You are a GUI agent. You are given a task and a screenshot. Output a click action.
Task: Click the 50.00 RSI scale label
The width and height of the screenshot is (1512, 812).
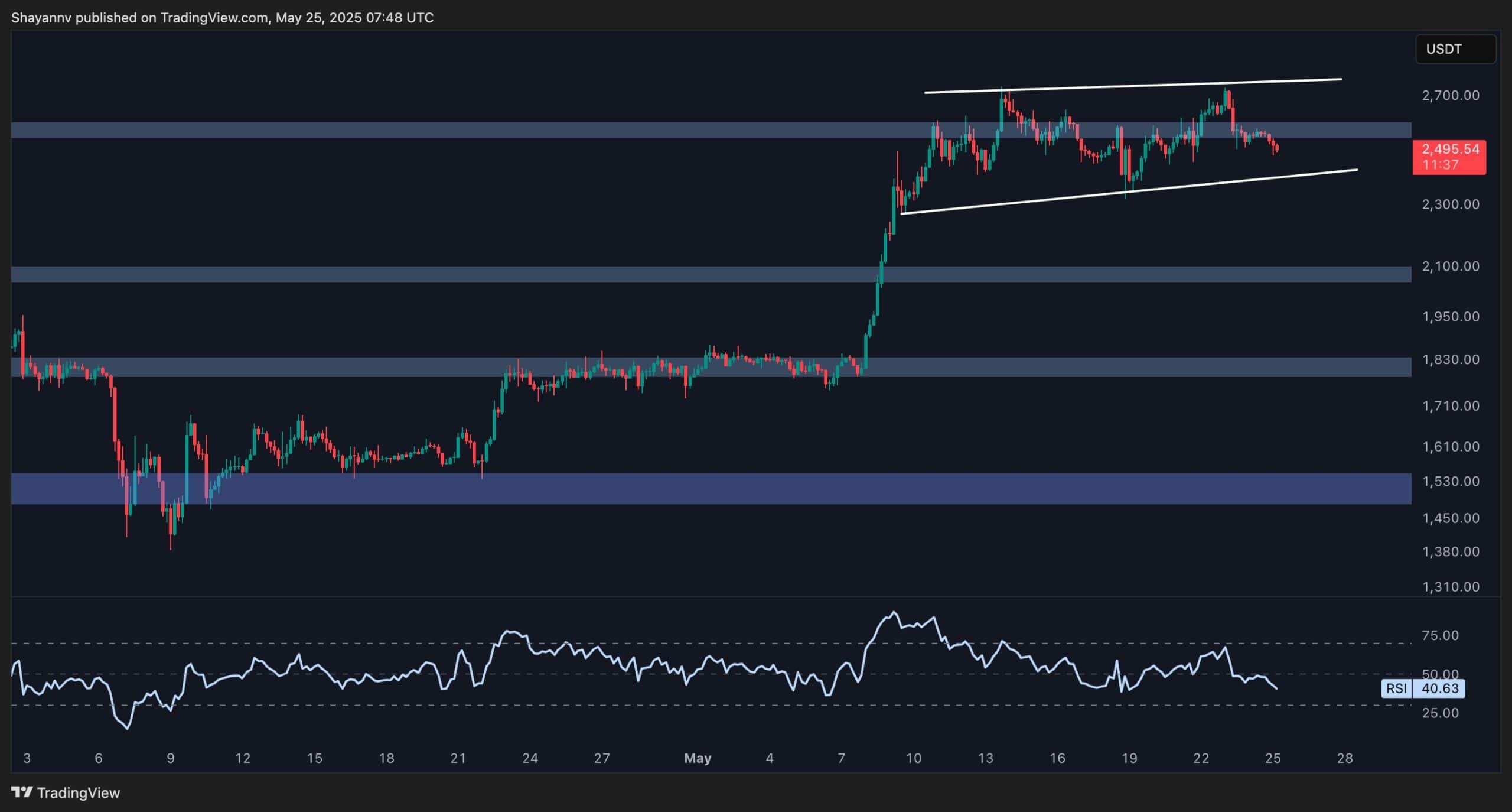point(1440,674)
